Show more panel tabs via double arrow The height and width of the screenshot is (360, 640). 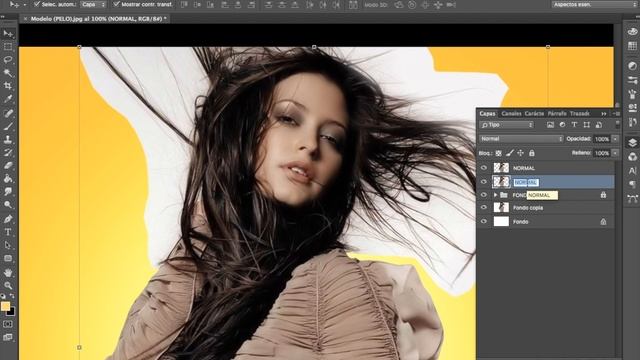click(604, 113)
